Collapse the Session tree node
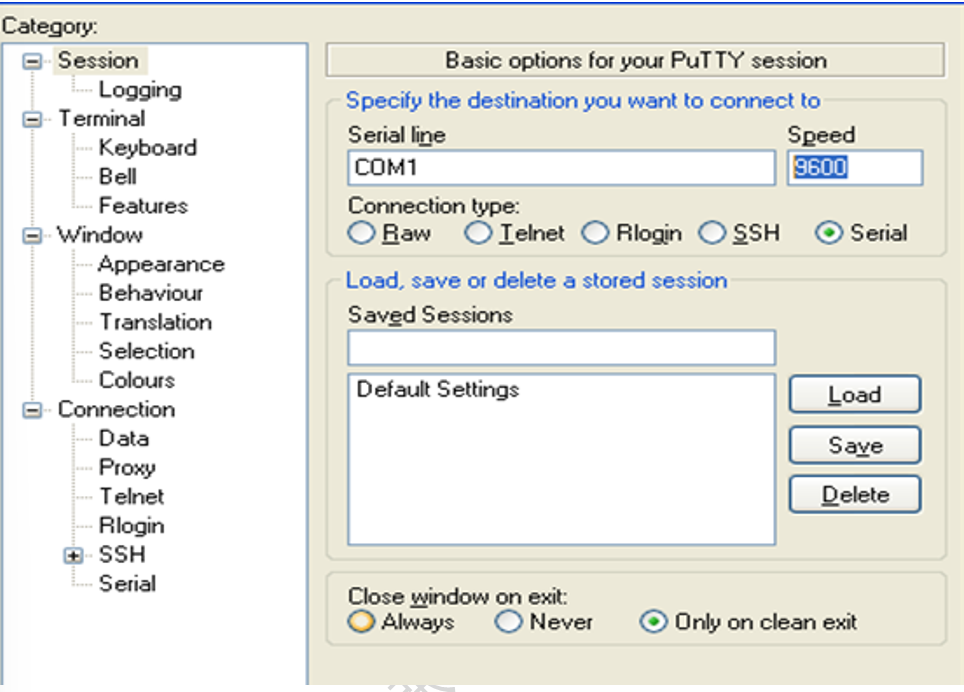 tap(32, 61)
